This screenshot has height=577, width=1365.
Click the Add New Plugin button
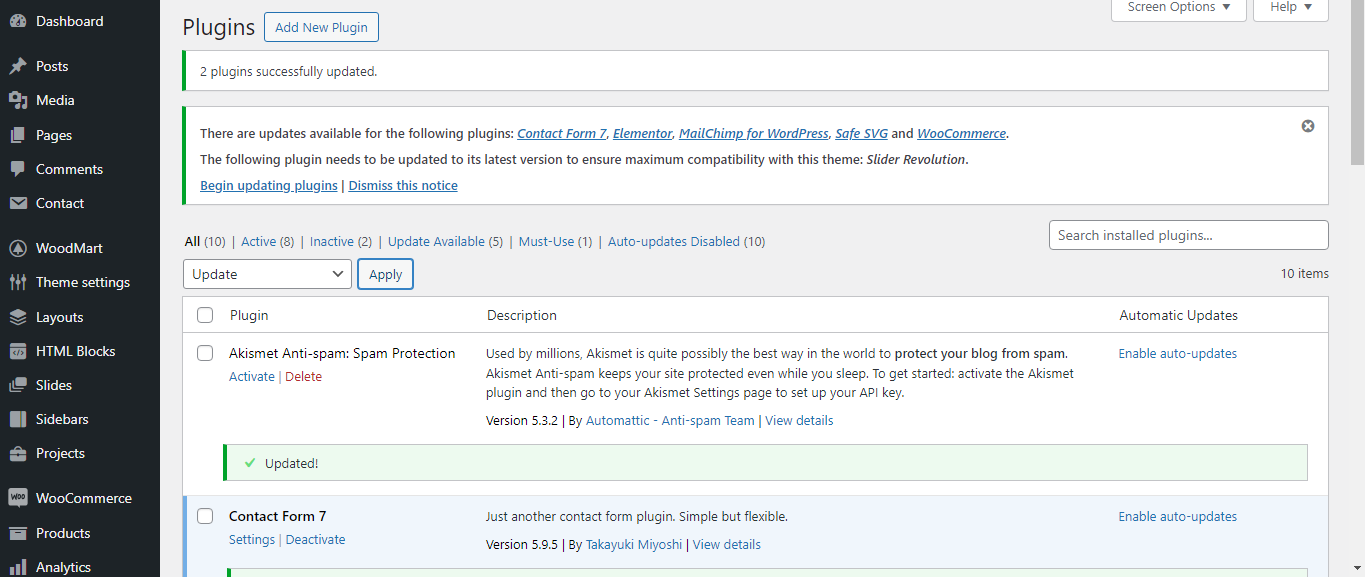[x=321, y=27]
